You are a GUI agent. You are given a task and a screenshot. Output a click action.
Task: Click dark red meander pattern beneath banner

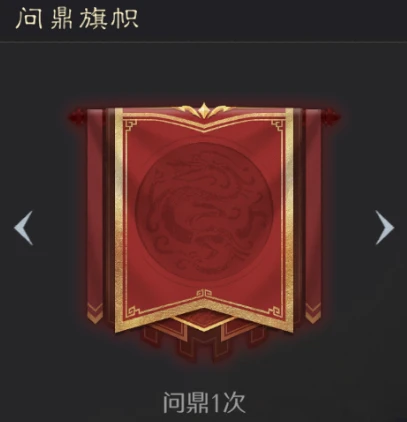[x=204, y=343]
